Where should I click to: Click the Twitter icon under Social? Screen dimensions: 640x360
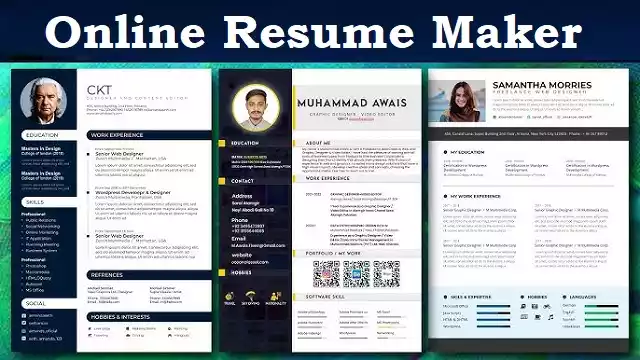point(24,323)
